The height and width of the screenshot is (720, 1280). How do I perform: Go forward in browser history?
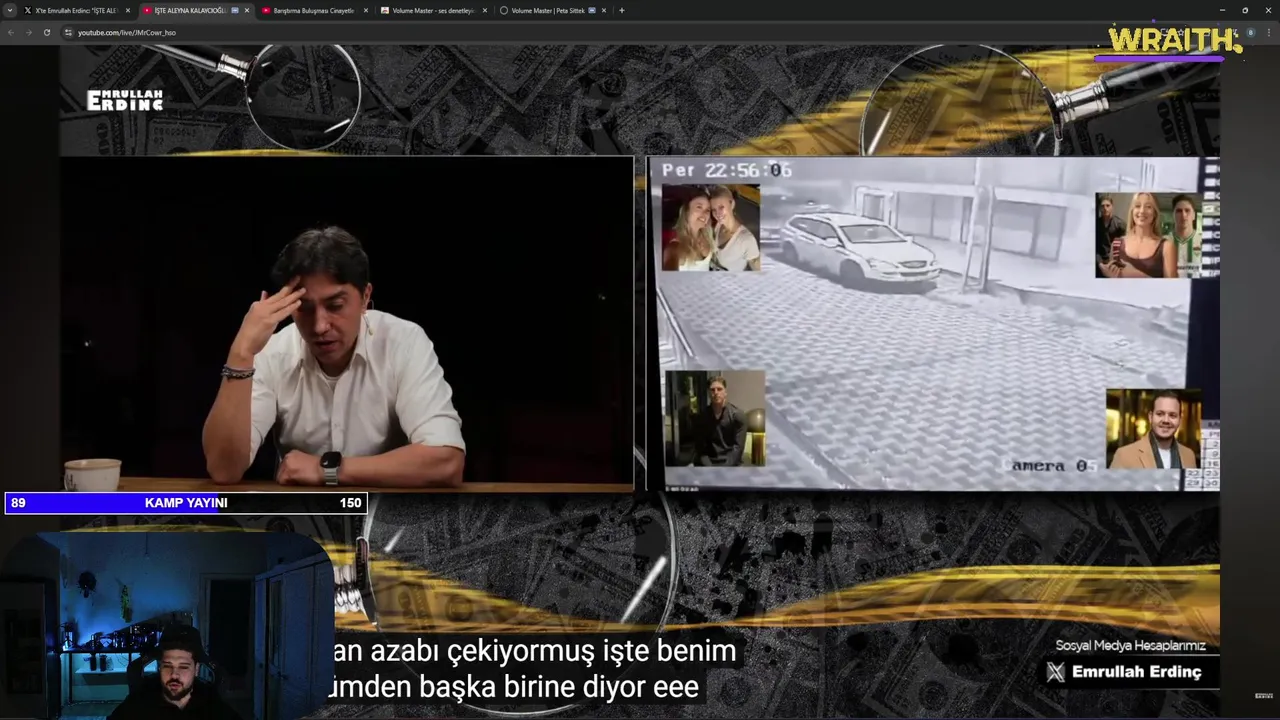coord(28,32)
